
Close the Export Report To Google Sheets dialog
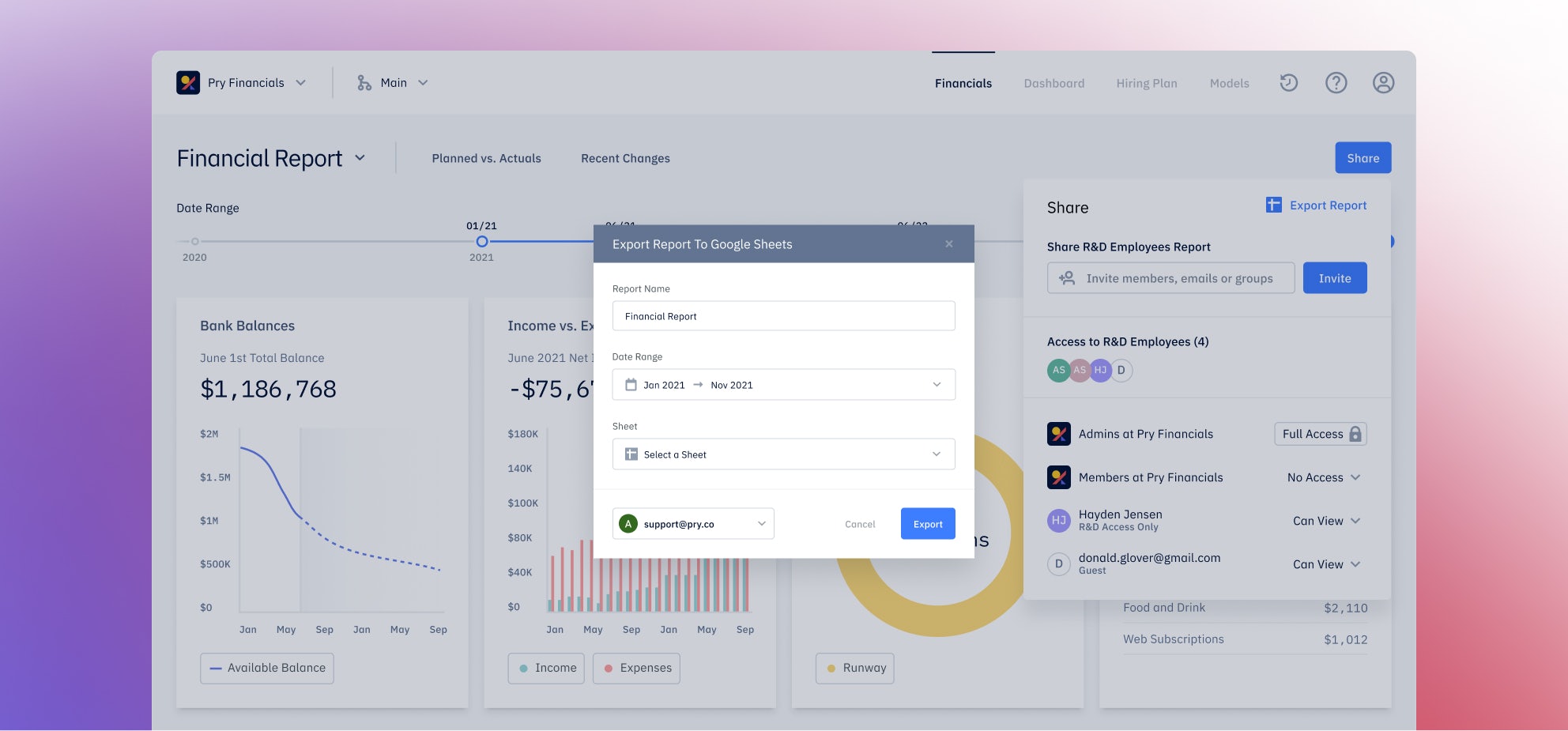pyautogui.click(x=949, y=244)
